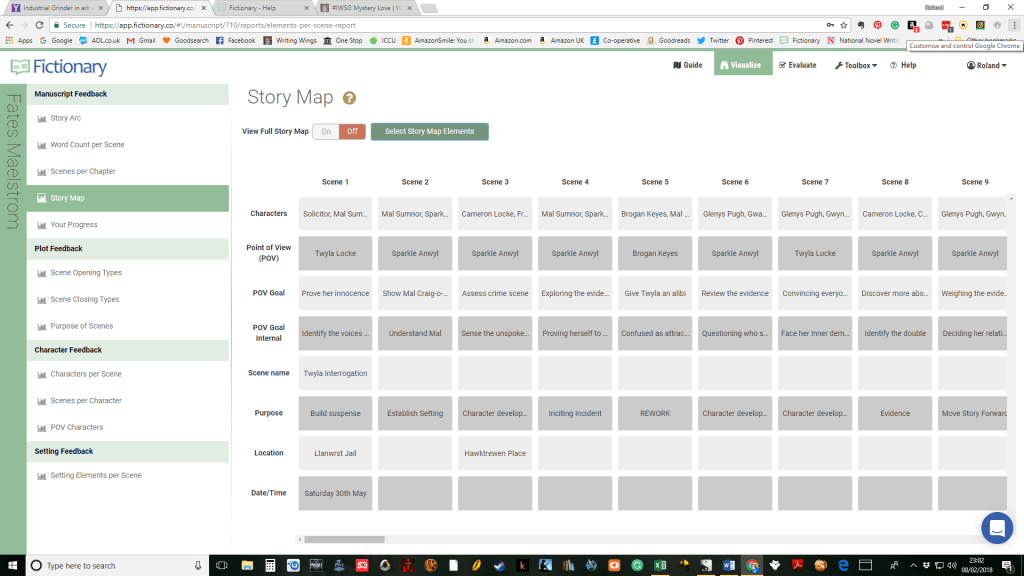
Task: Click Scenes per Chapter chart icon
Action: pyautogui.click(x=42, y=172)
